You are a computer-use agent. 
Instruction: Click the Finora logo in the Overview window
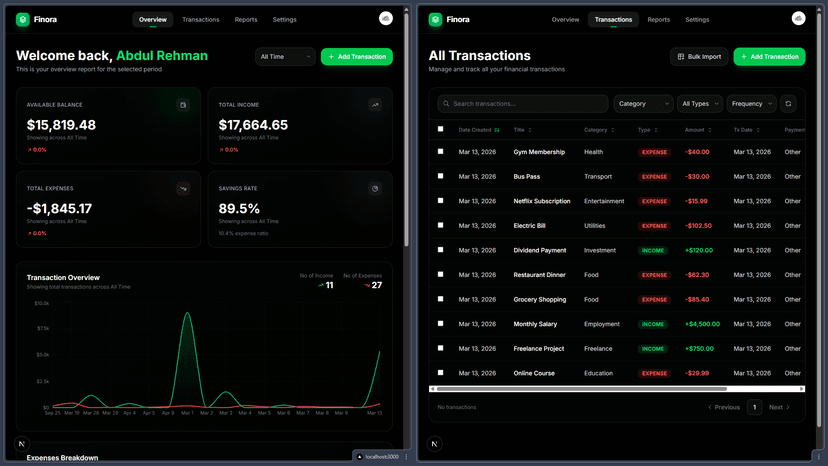click(x=23, y=20)
